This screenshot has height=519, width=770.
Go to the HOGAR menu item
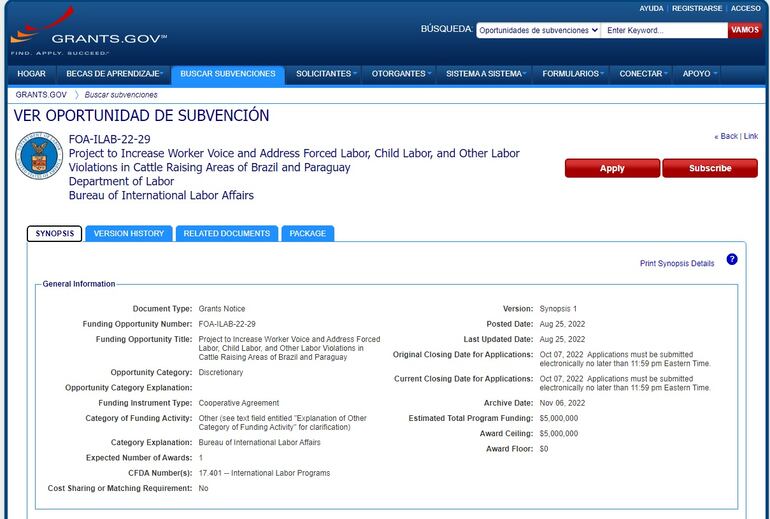tap(31, 74)
